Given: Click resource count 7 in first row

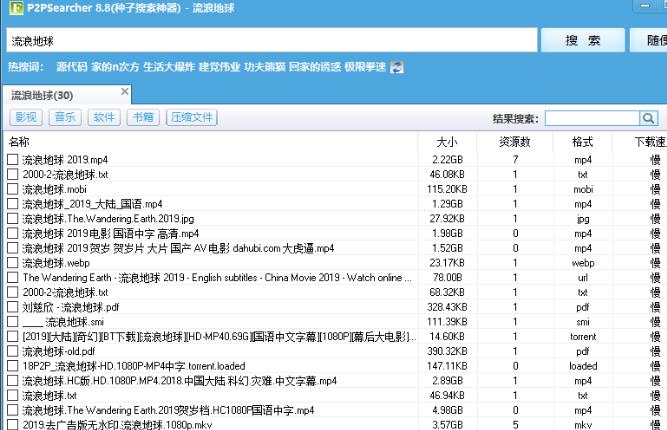Looking at the screenshot, I should 515,159.
